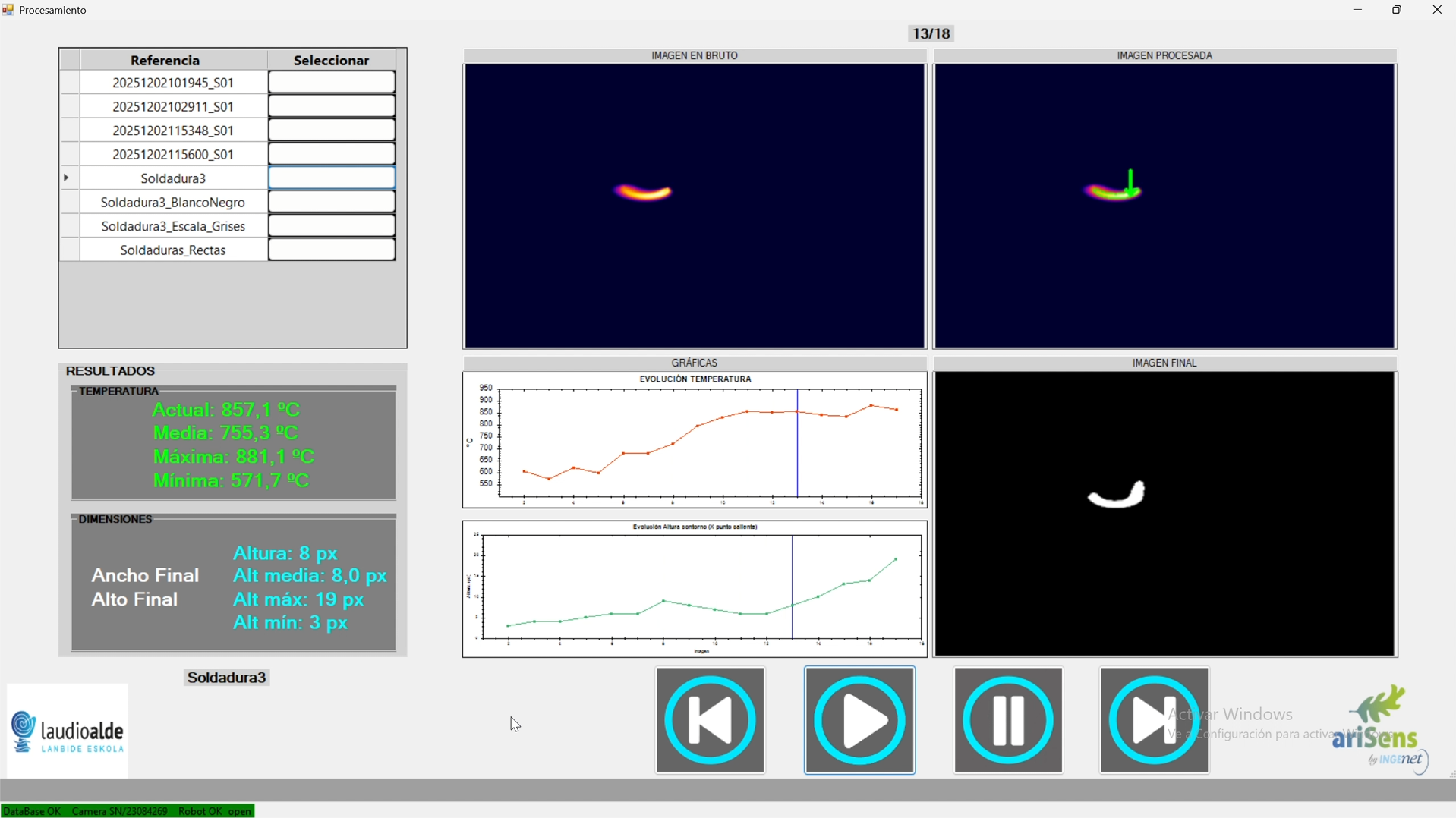Select reference row 20251202115348_S01

[174, 131]
